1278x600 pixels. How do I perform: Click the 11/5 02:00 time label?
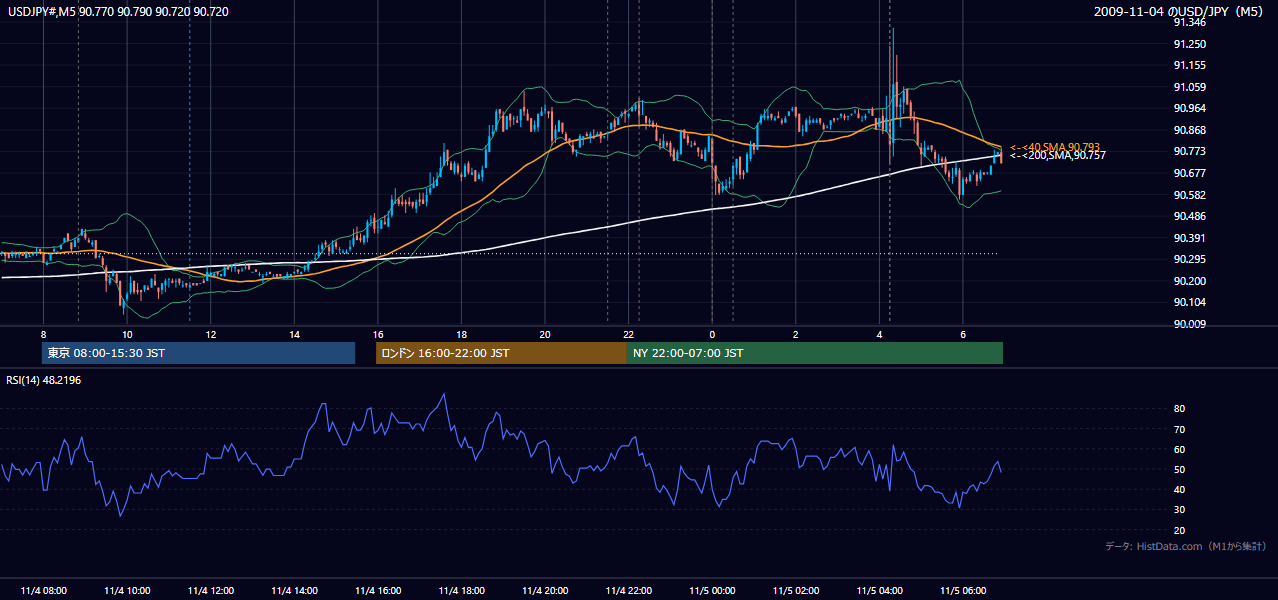[796, 591]
